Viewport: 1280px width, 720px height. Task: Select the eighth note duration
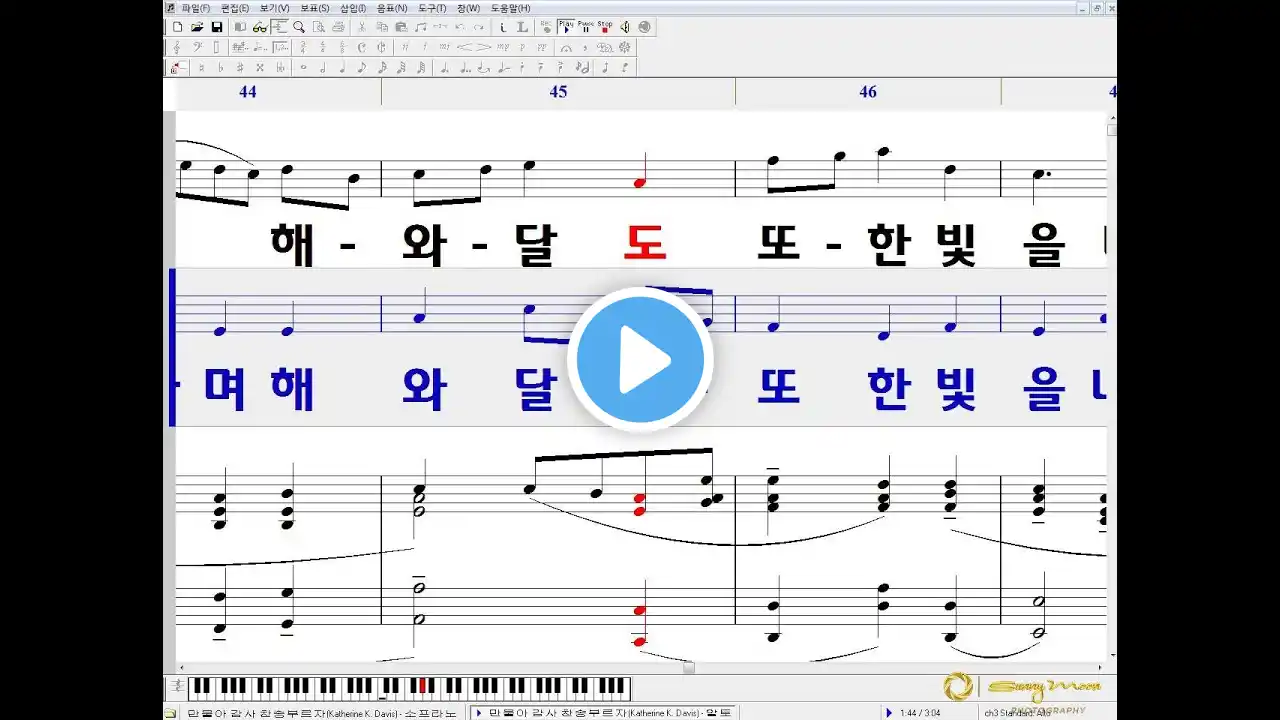pyautogui.click(x=362, y=67)
